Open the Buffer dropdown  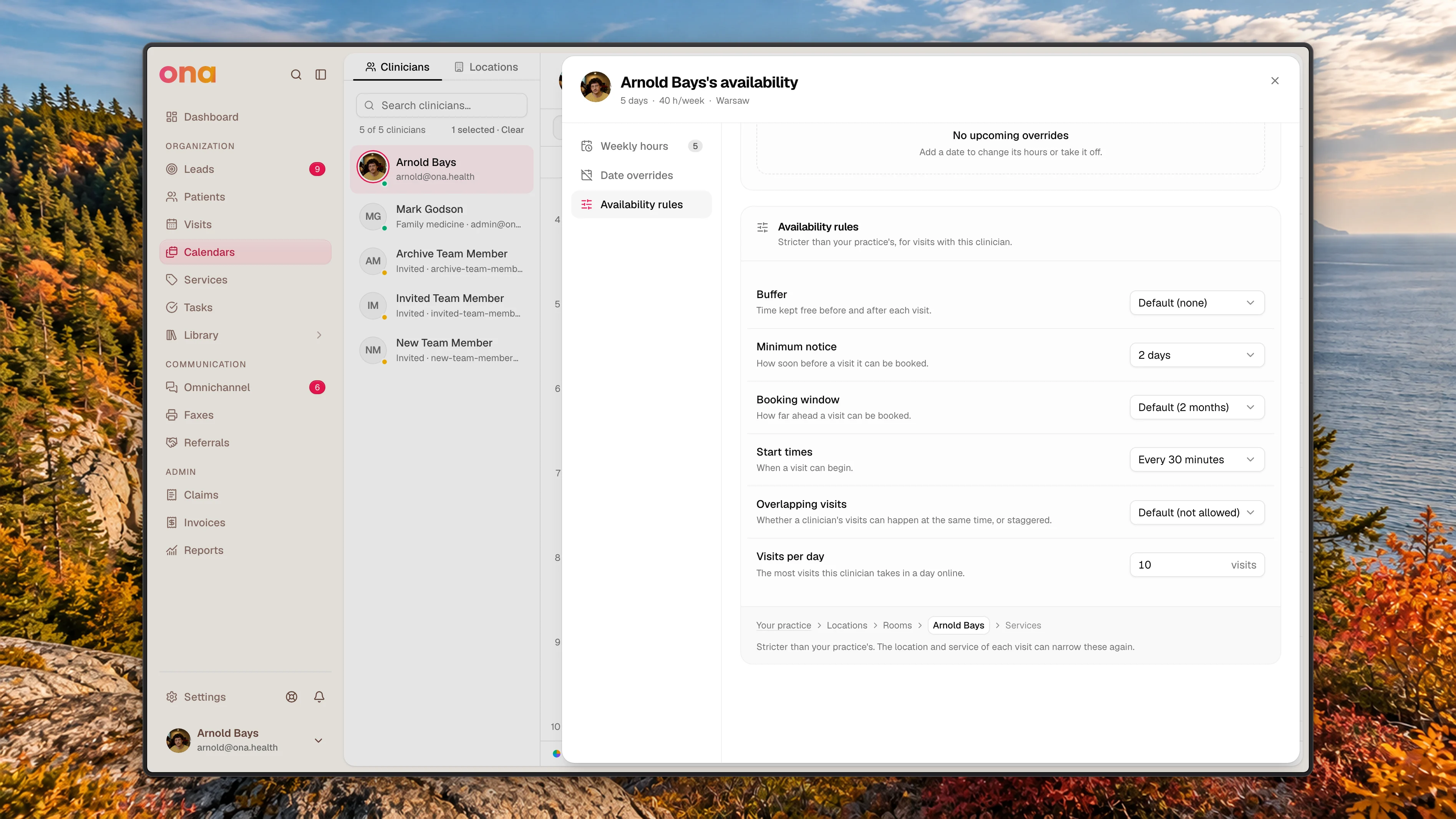click(x=1197, y=303)
